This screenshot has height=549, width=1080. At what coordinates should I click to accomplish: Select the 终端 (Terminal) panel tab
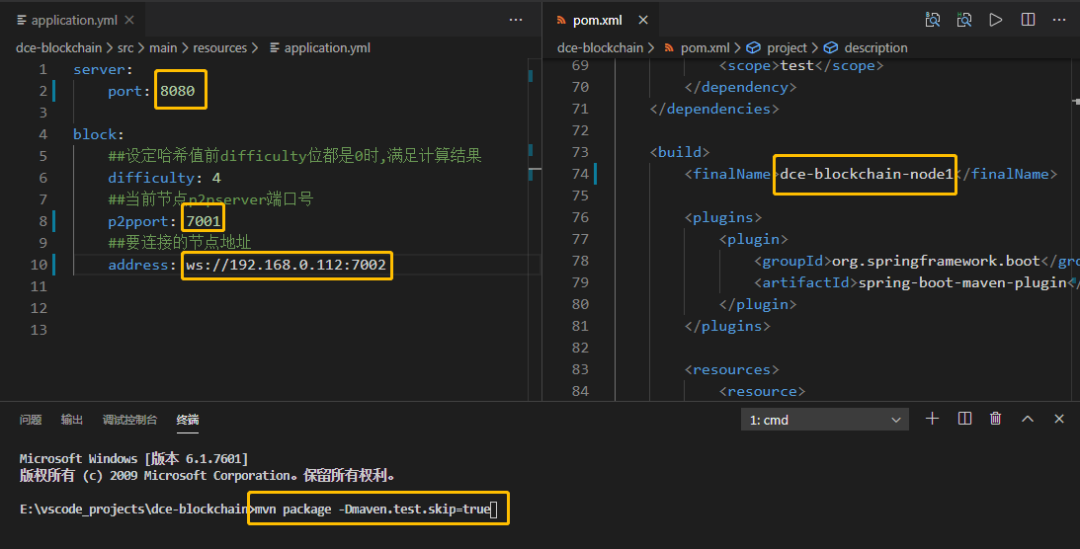tap(187, 419)
